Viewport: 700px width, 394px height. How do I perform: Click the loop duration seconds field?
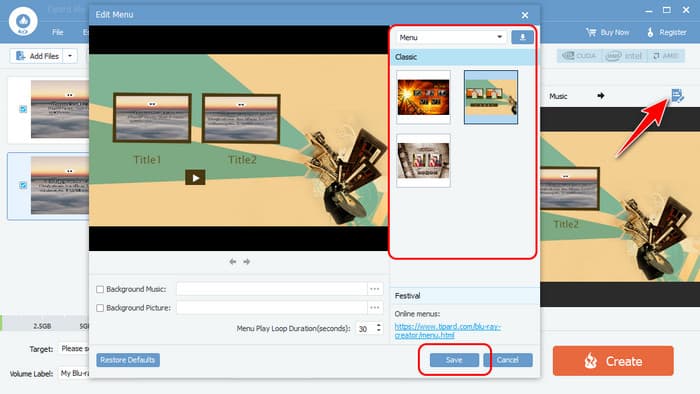click(365, 328)
